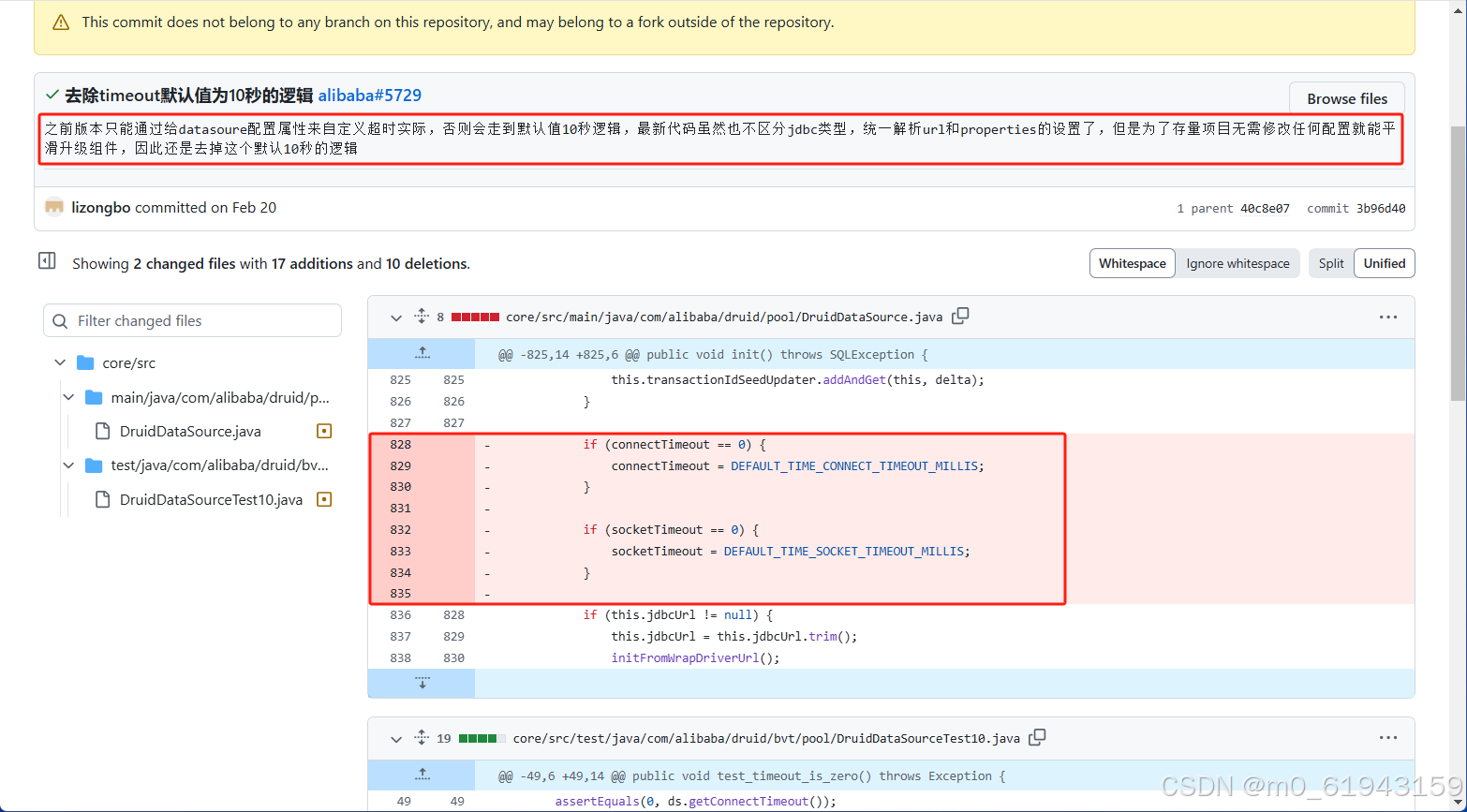Keep Unified diff view selected
The height and width of the screenshot is (812, 1467).
coord(1384,263)
